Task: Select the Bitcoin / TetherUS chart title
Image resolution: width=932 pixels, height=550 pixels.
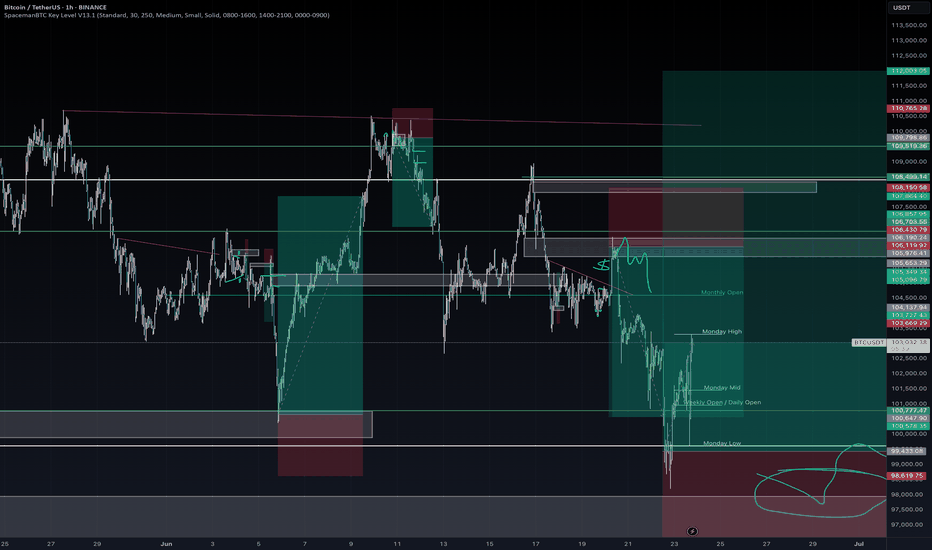Action: [x=55, y=7]
